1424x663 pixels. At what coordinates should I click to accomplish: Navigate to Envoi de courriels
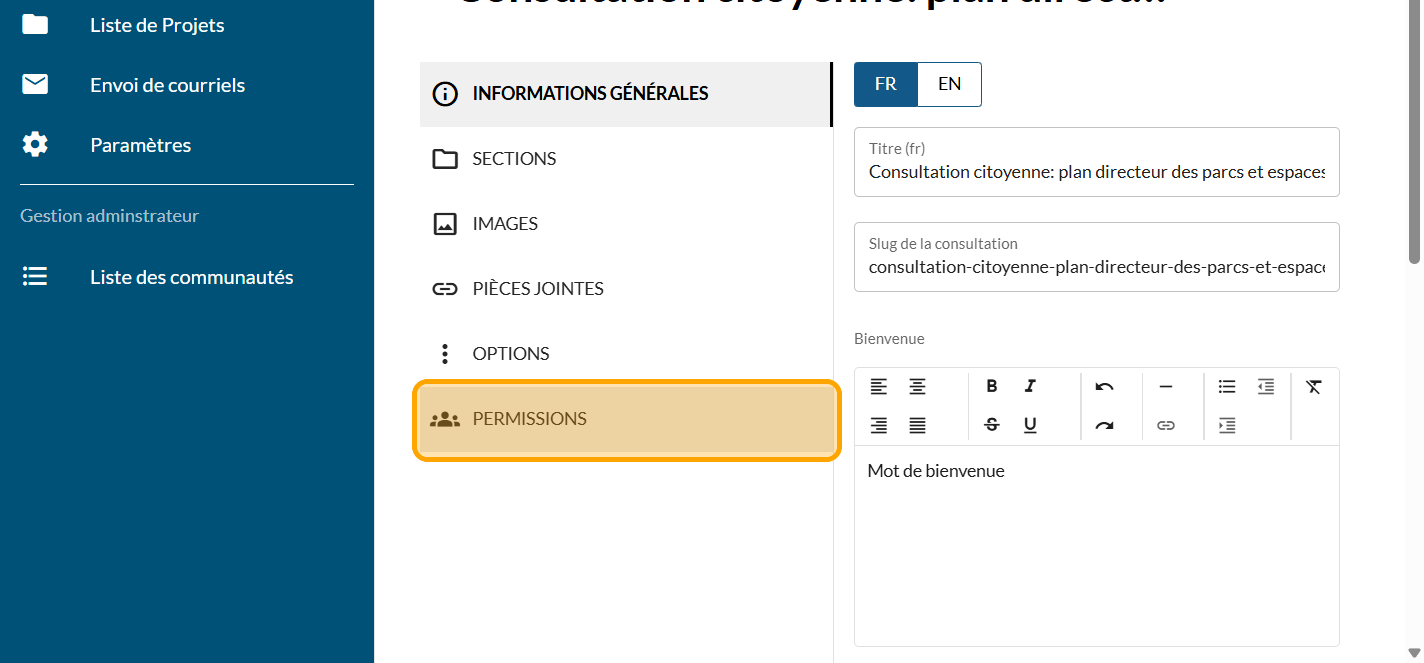click(x=167, y=85)
